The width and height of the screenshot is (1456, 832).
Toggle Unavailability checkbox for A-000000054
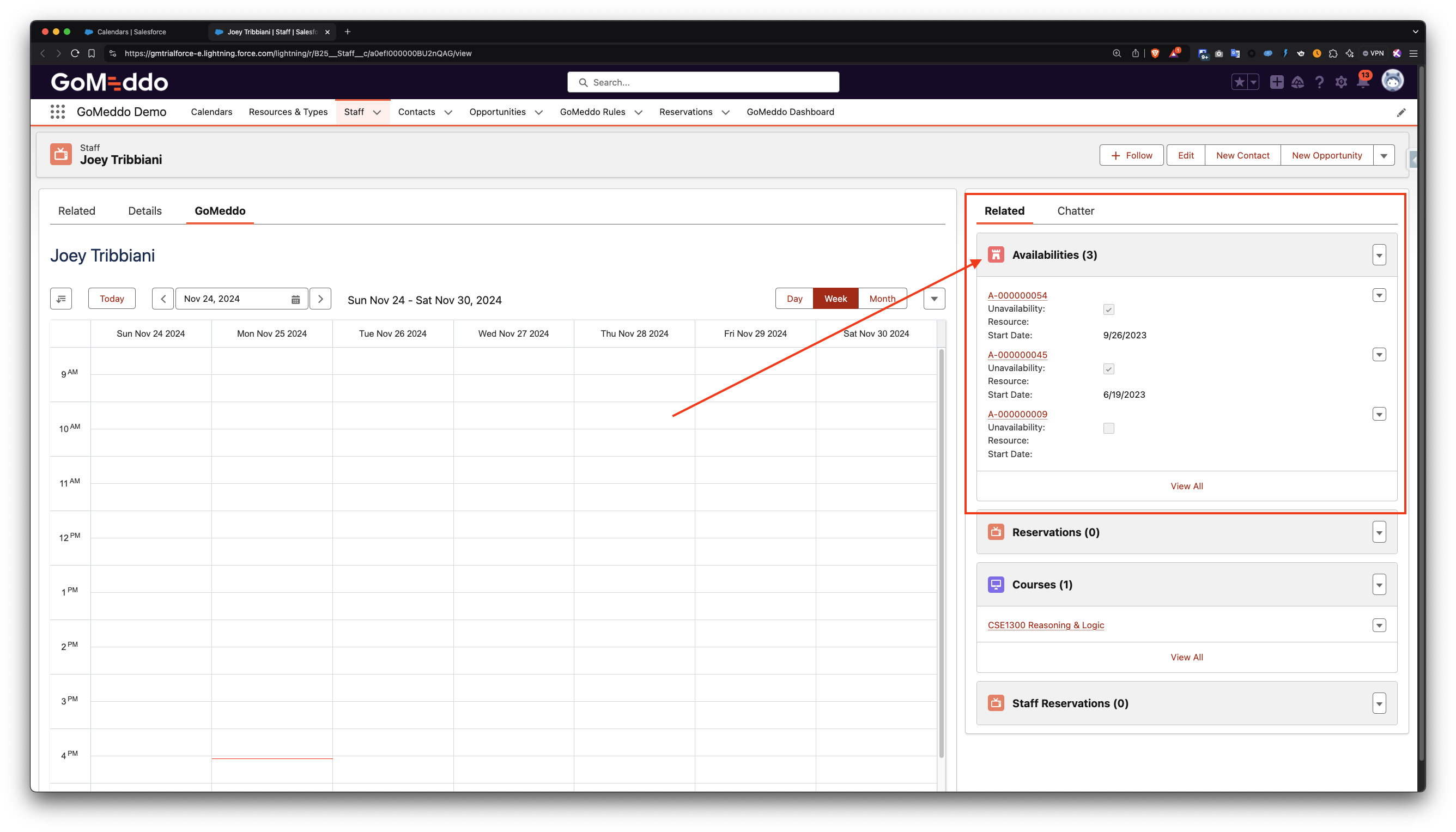click(1108, 309)
